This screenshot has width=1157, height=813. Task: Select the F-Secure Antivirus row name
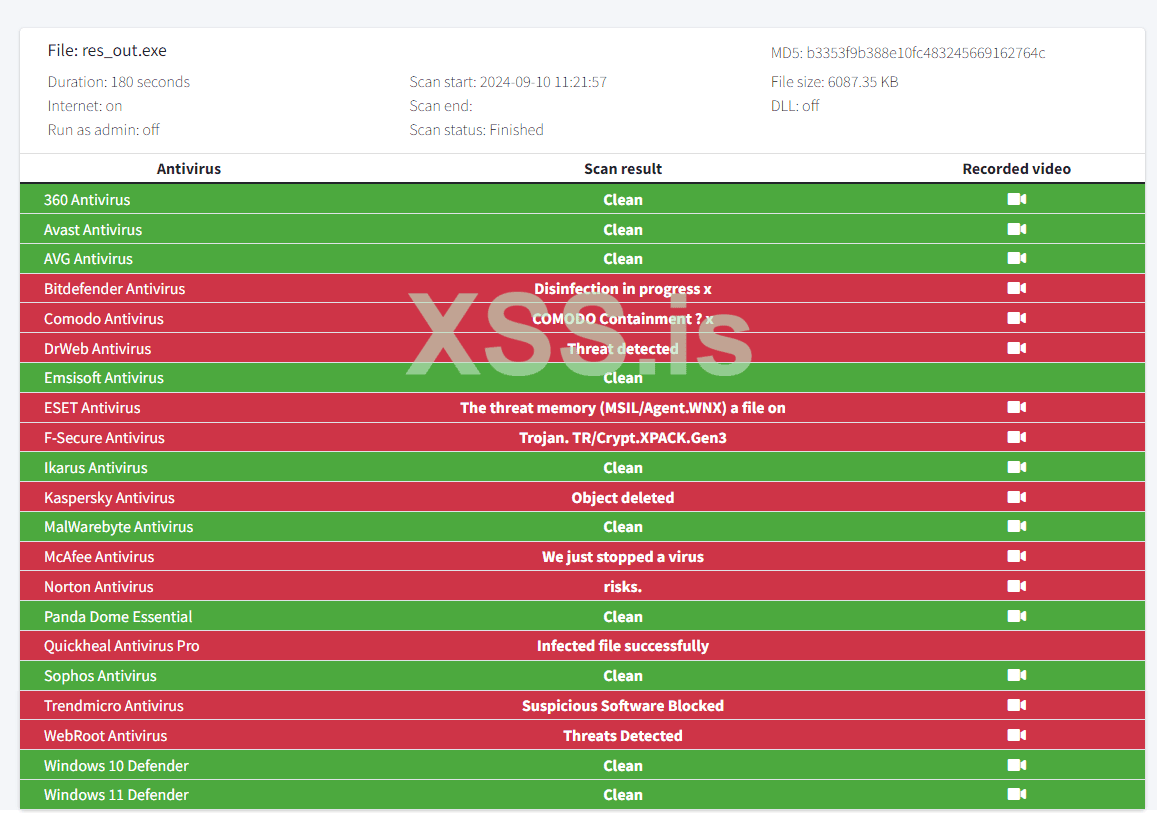(104, 438)
